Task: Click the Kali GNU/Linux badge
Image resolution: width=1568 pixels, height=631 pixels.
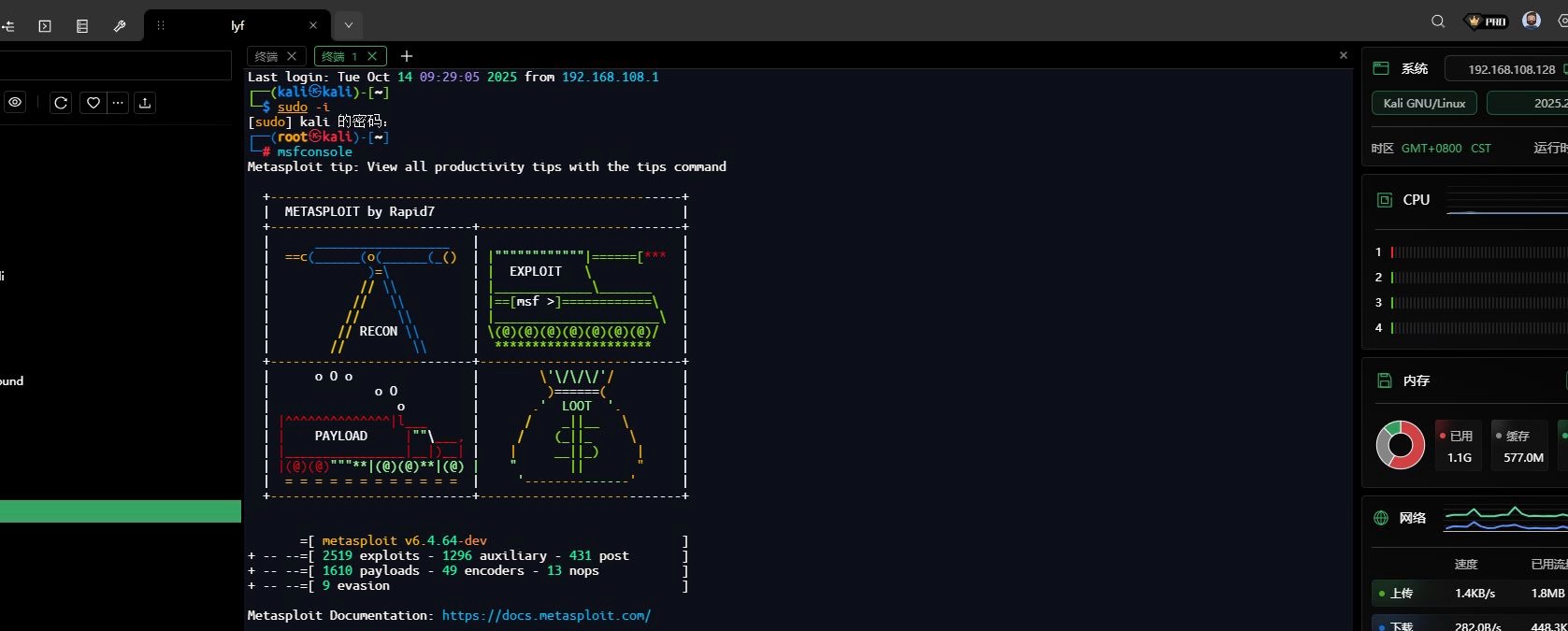Action: pos(1424,103)
